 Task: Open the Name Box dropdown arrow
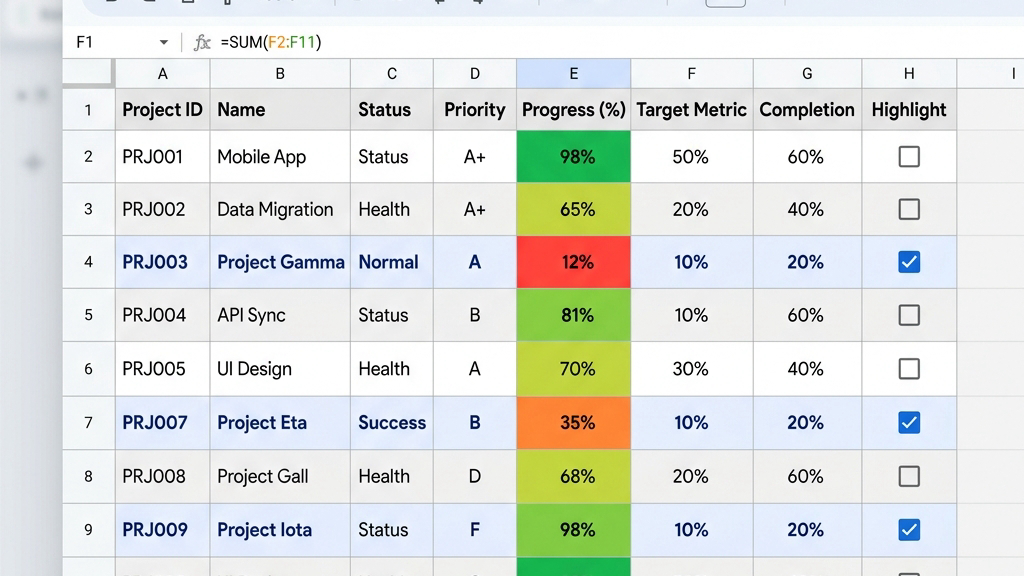[x=163, y=42]
